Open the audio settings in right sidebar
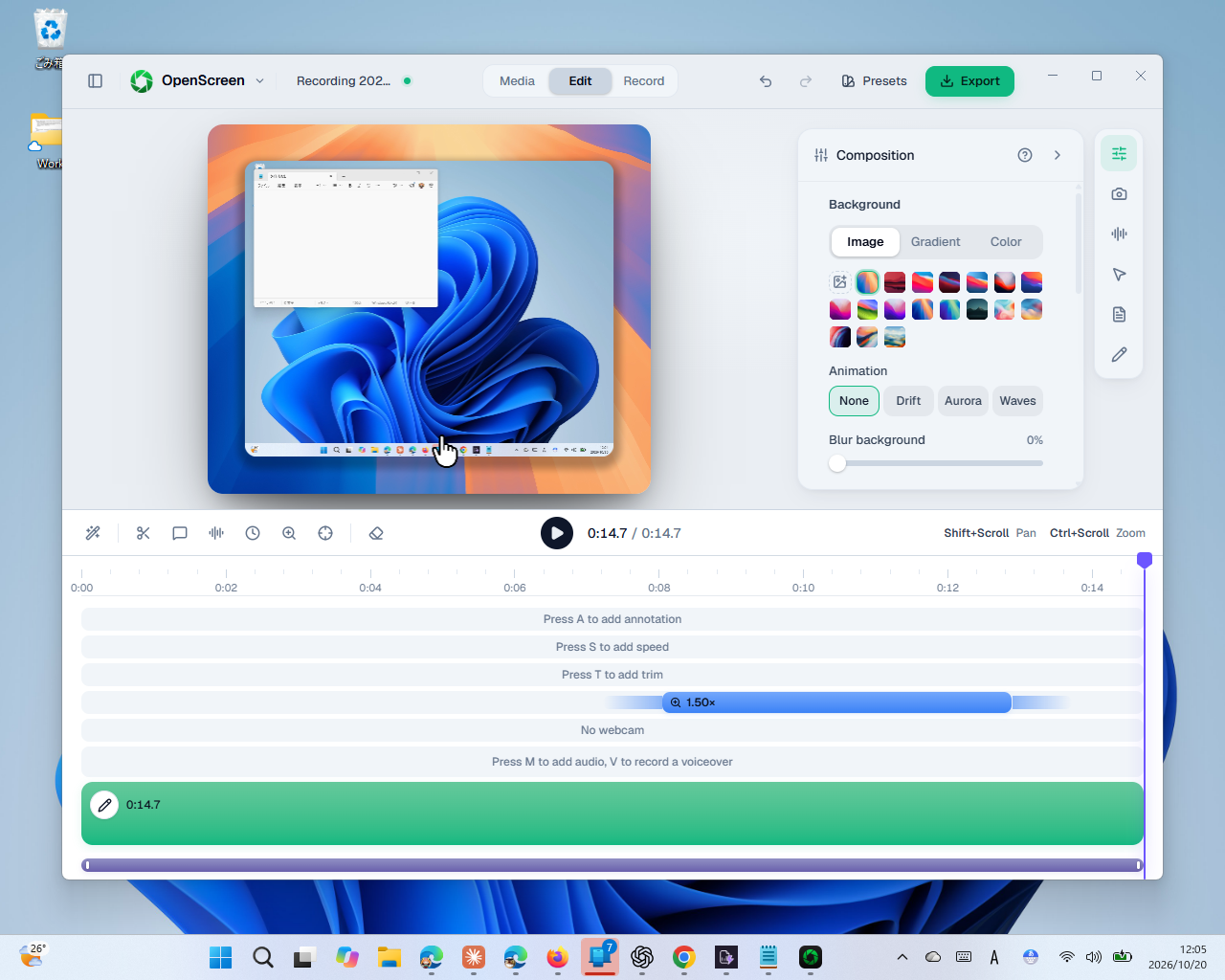This screenshot has width=1225, height=980. (x=1119, y=234)
